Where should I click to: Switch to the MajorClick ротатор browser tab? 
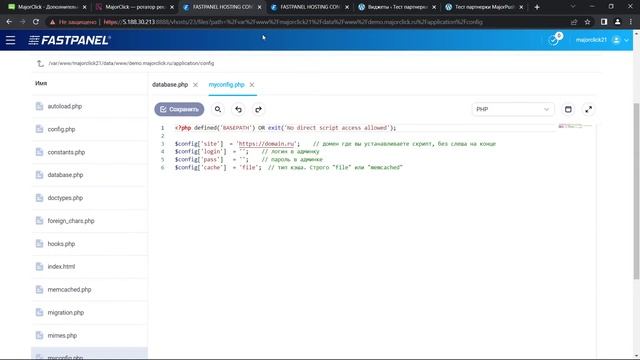click(135, 7)
